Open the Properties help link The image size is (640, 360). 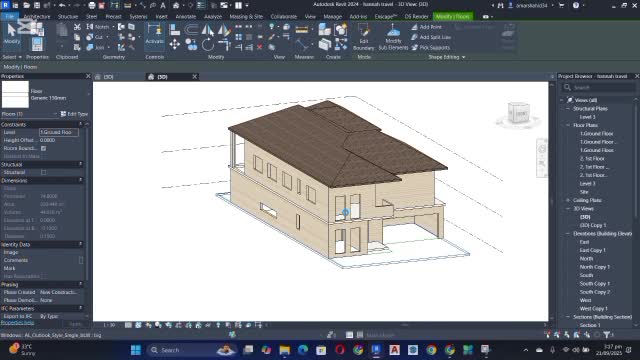(17, 322)
